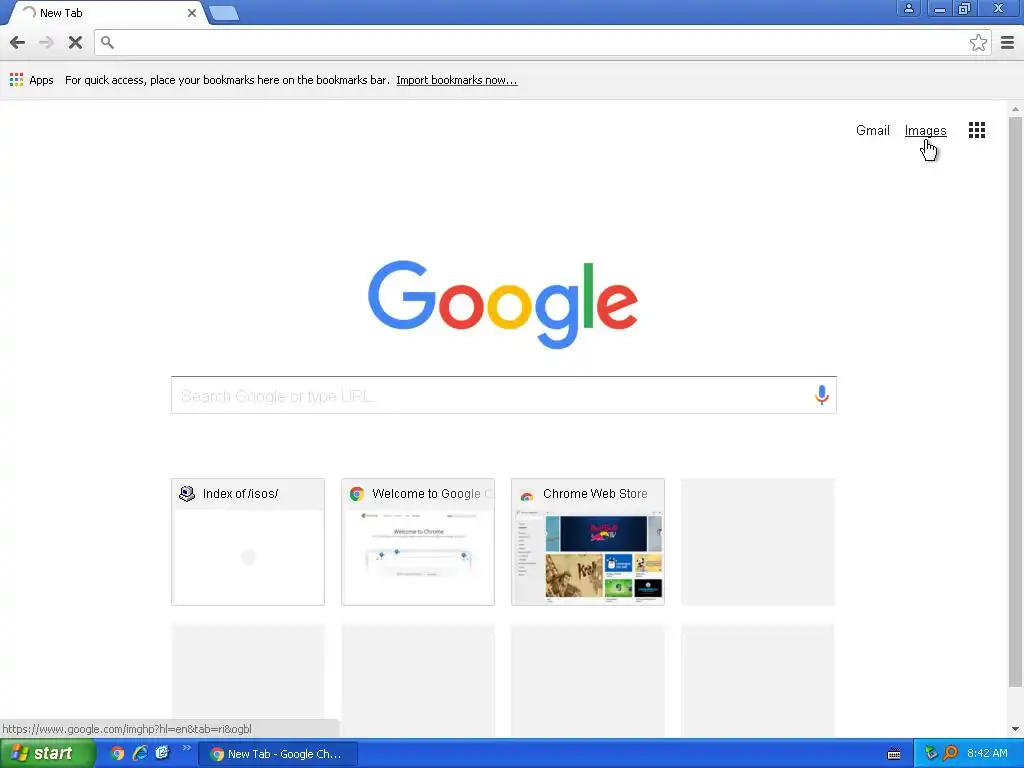The height and width of the screenshot is (768, 1024).
Task: Open the Gmail link
Action: click(872, 130)
